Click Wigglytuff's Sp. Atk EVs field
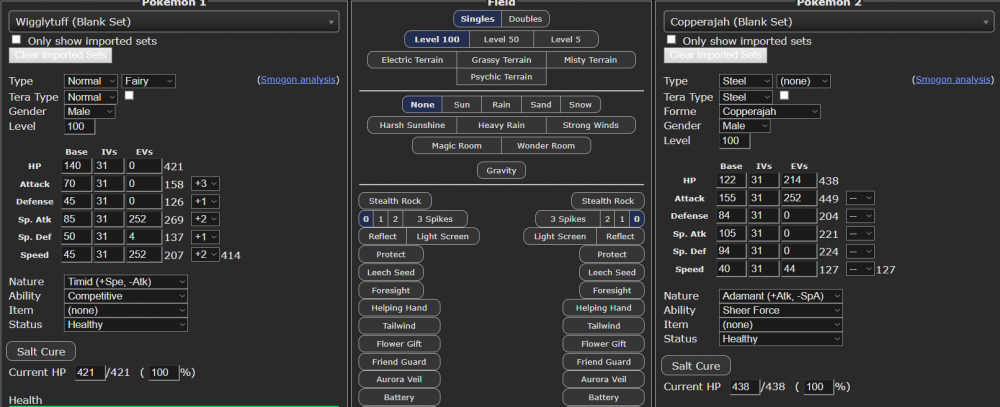 tap(143, 219)
